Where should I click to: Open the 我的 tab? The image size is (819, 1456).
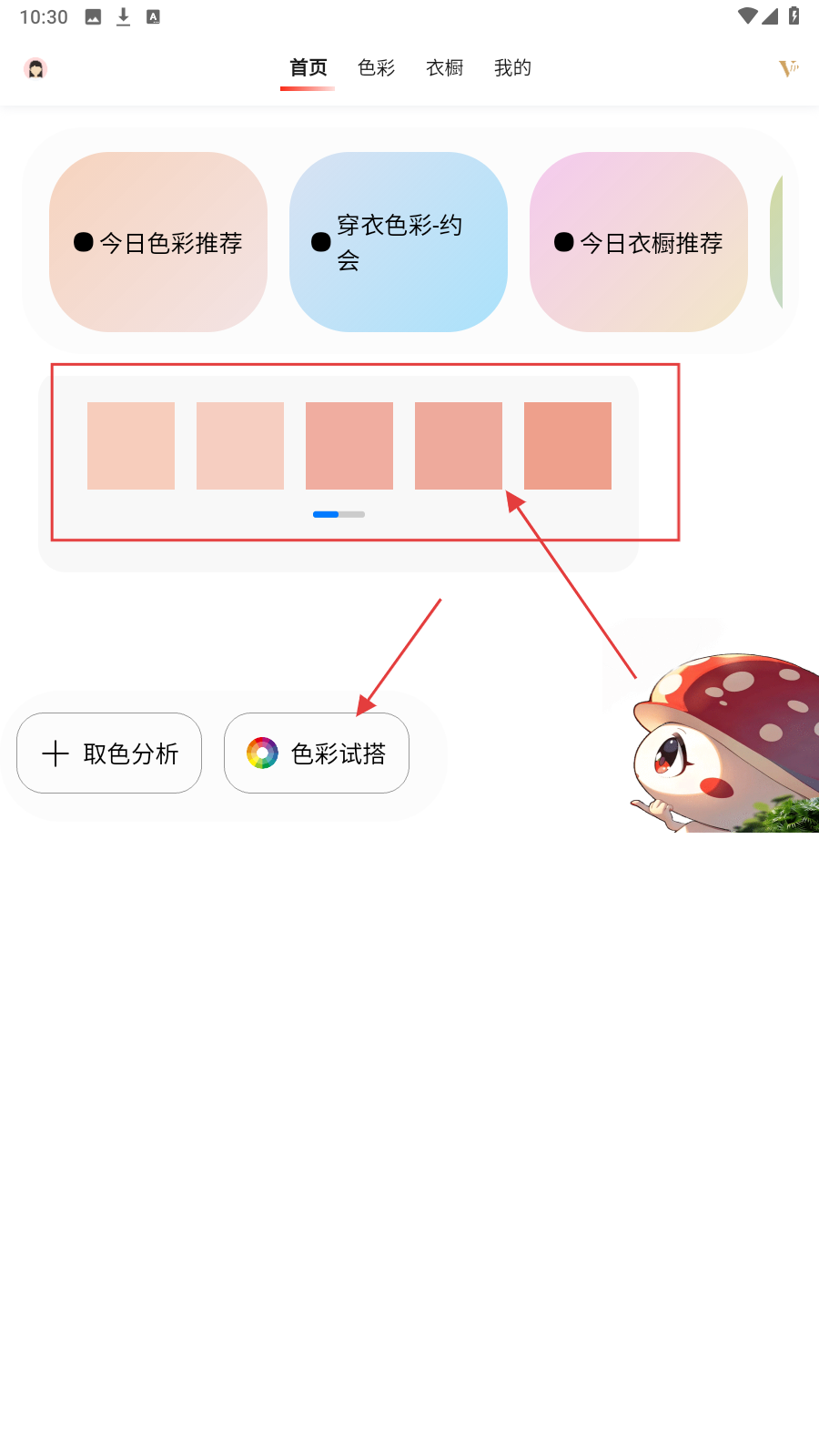point(513,68)
